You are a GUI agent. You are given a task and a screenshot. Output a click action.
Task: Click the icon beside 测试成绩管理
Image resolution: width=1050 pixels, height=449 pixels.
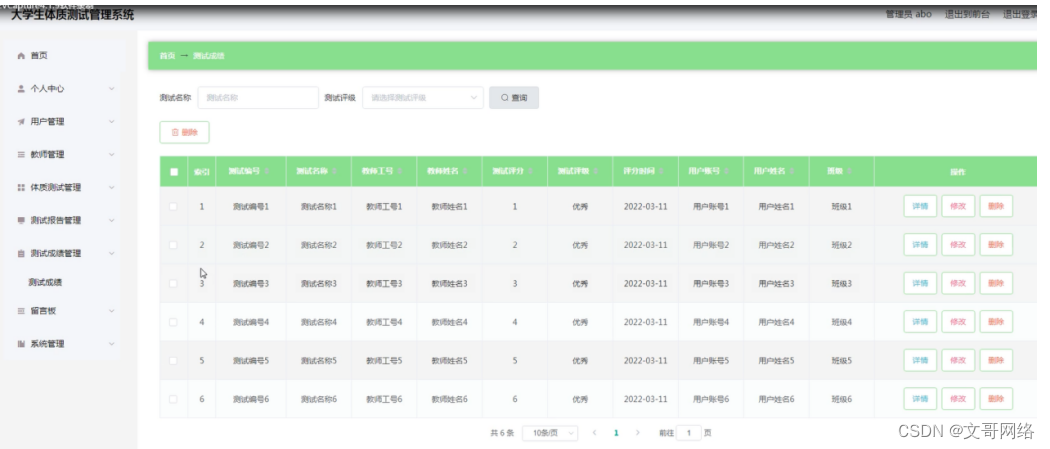[x=21, y=254]
